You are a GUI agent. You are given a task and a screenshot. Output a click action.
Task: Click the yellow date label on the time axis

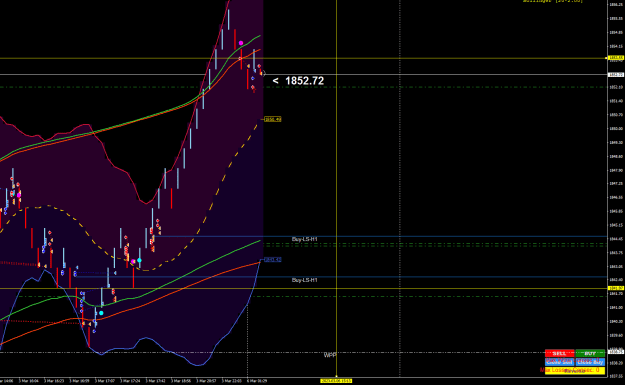pyautogui.click(x=336, y=381)
